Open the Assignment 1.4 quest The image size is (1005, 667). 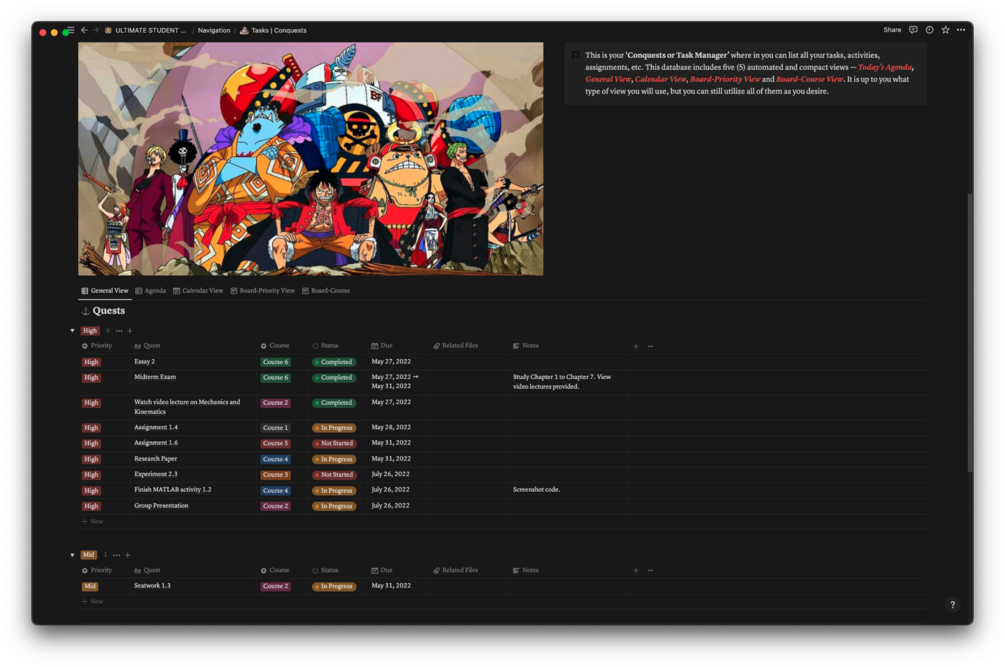(x=156, y=427)
